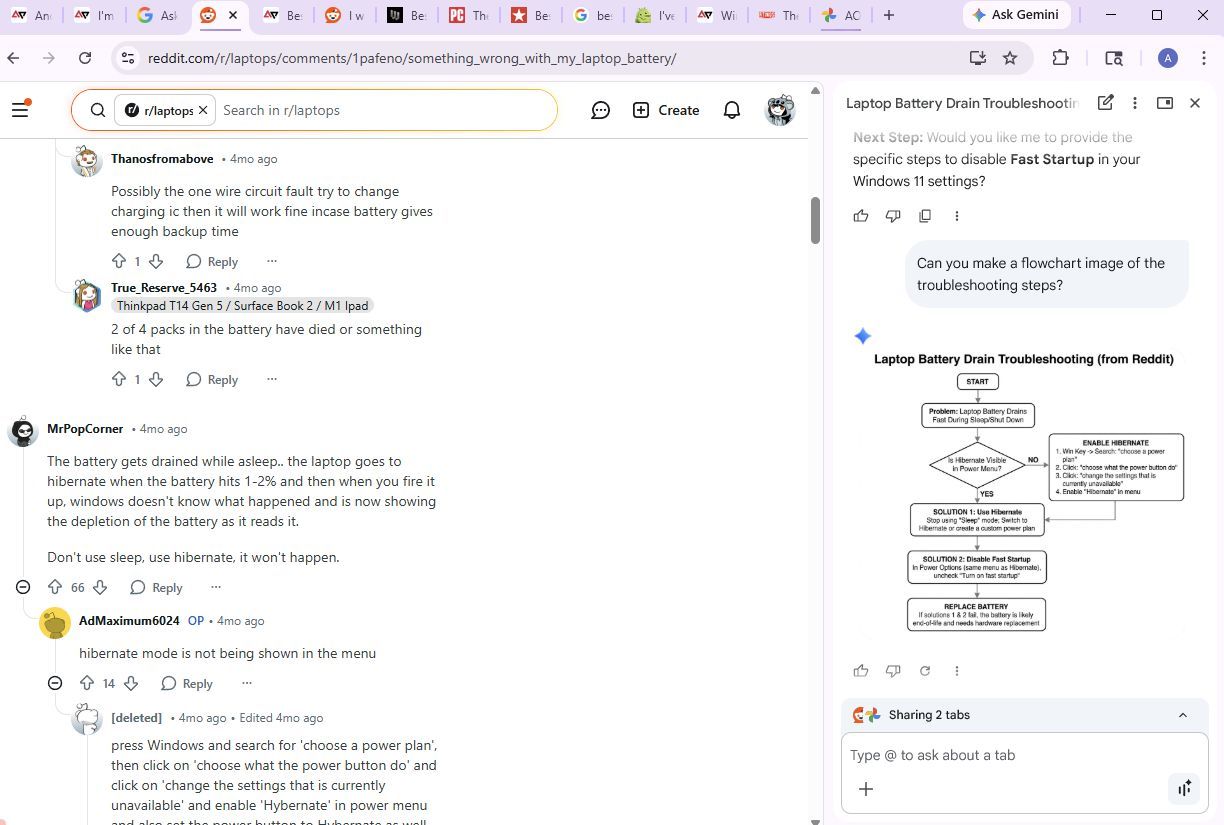The width and height of the screenshot is (1224, 825).
Task: Downvote Thanosfromabove's comment
Action: (156, 261)
